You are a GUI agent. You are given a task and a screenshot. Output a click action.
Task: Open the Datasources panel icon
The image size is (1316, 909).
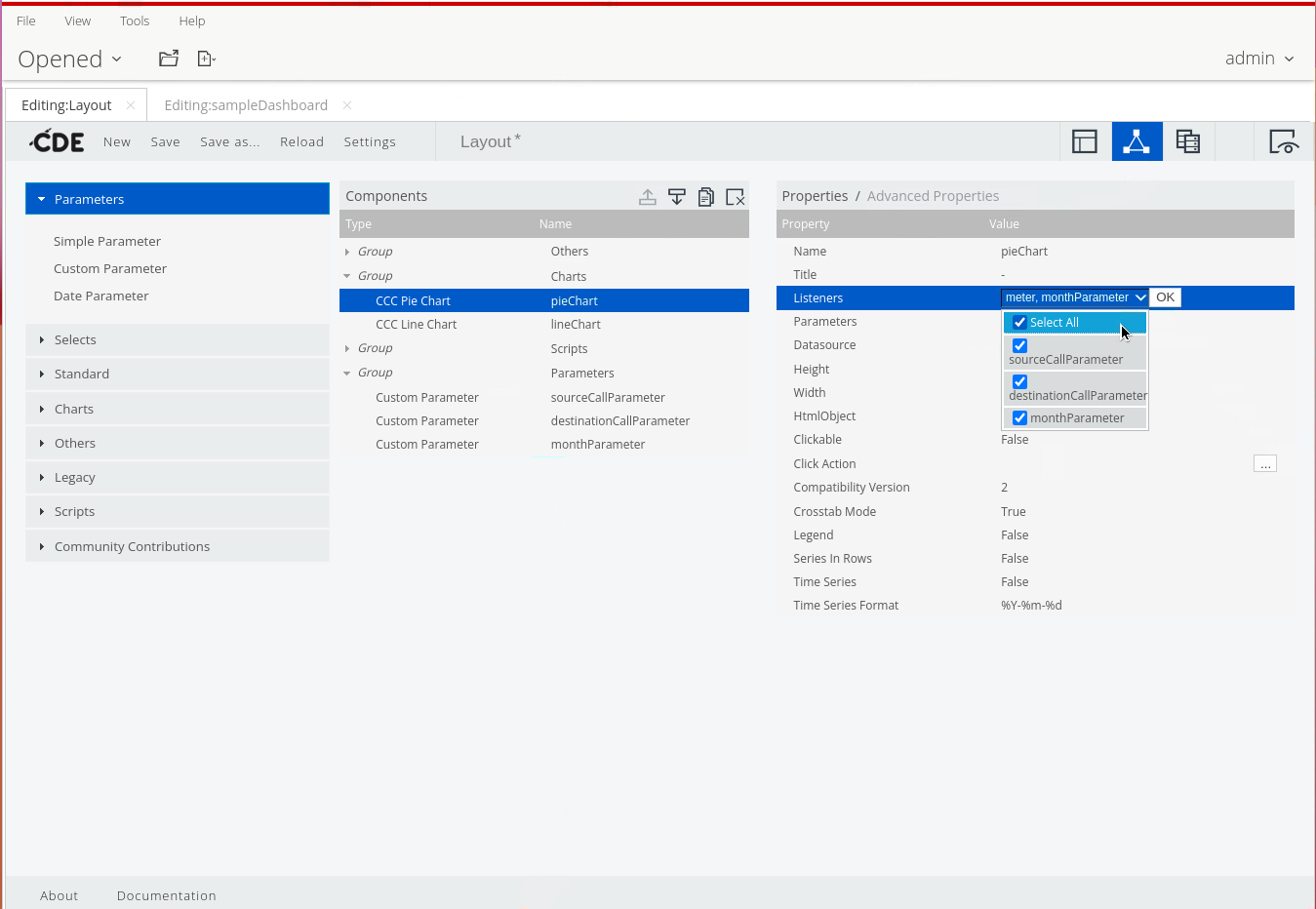coord(1187,141)
